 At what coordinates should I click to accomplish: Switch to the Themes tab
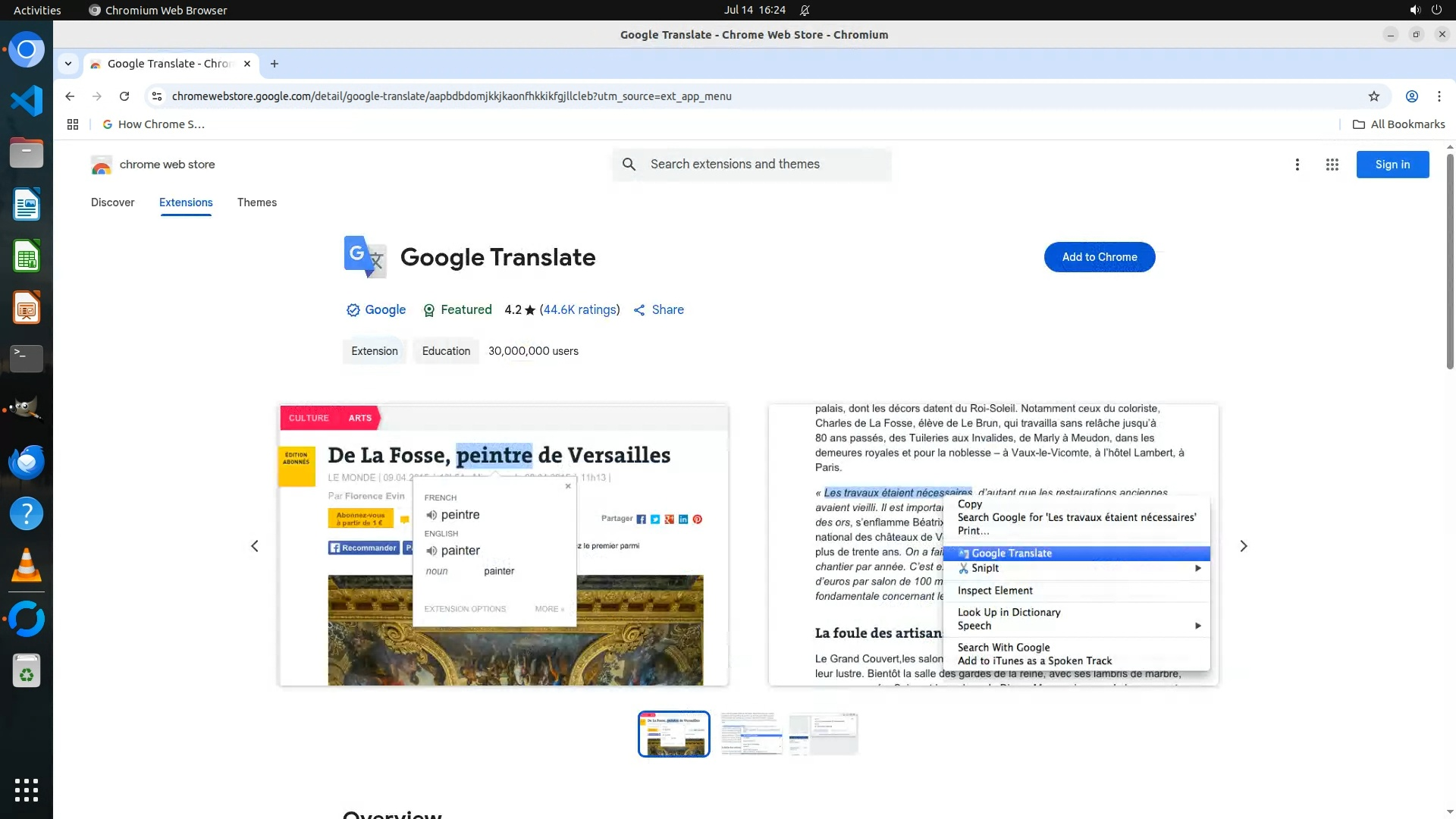click(256, 202)
